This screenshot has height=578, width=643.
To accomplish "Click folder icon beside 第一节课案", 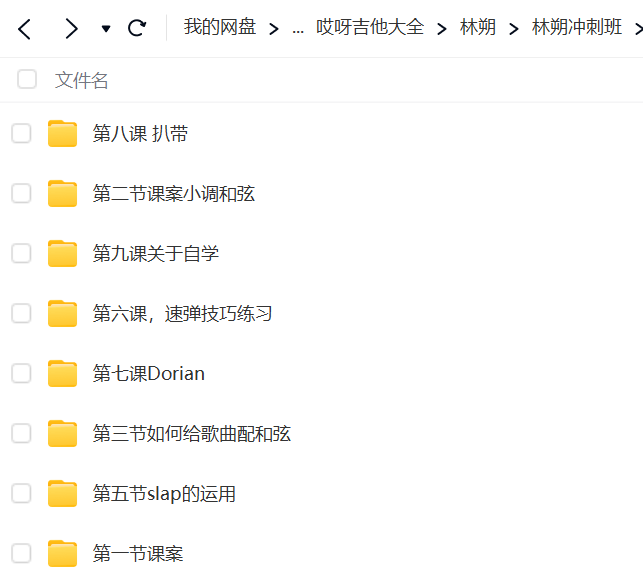I will coord(62,553).
